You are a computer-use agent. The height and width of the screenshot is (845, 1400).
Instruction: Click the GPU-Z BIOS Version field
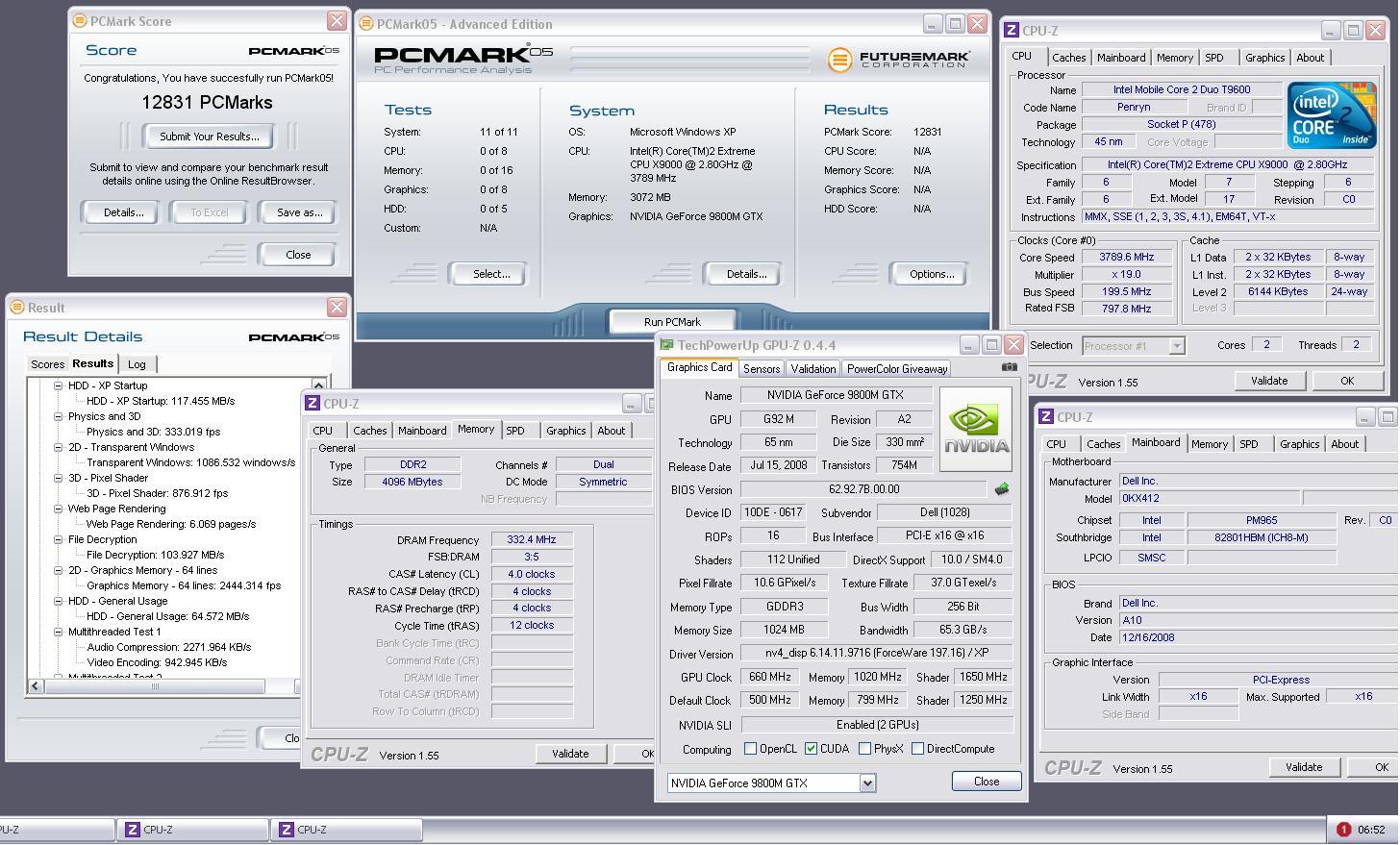[862, 489]
